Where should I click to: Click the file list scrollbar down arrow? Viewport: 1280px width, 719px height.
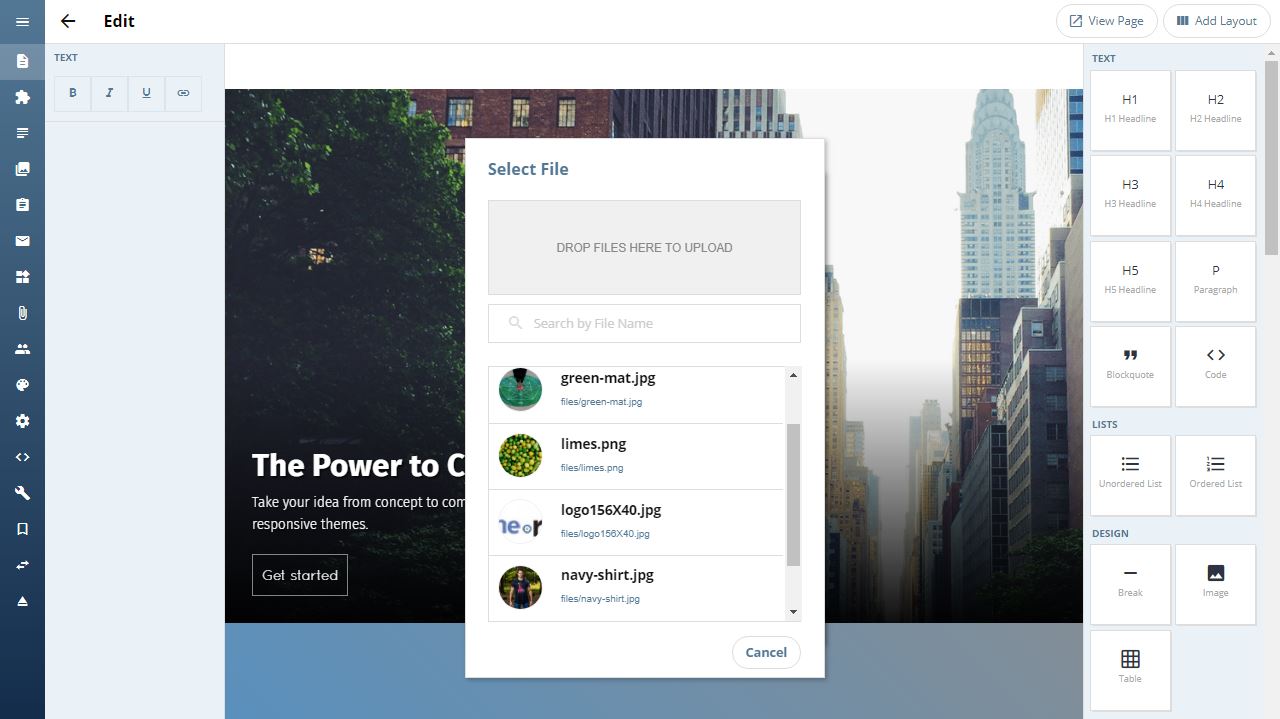tap(794, 612)
